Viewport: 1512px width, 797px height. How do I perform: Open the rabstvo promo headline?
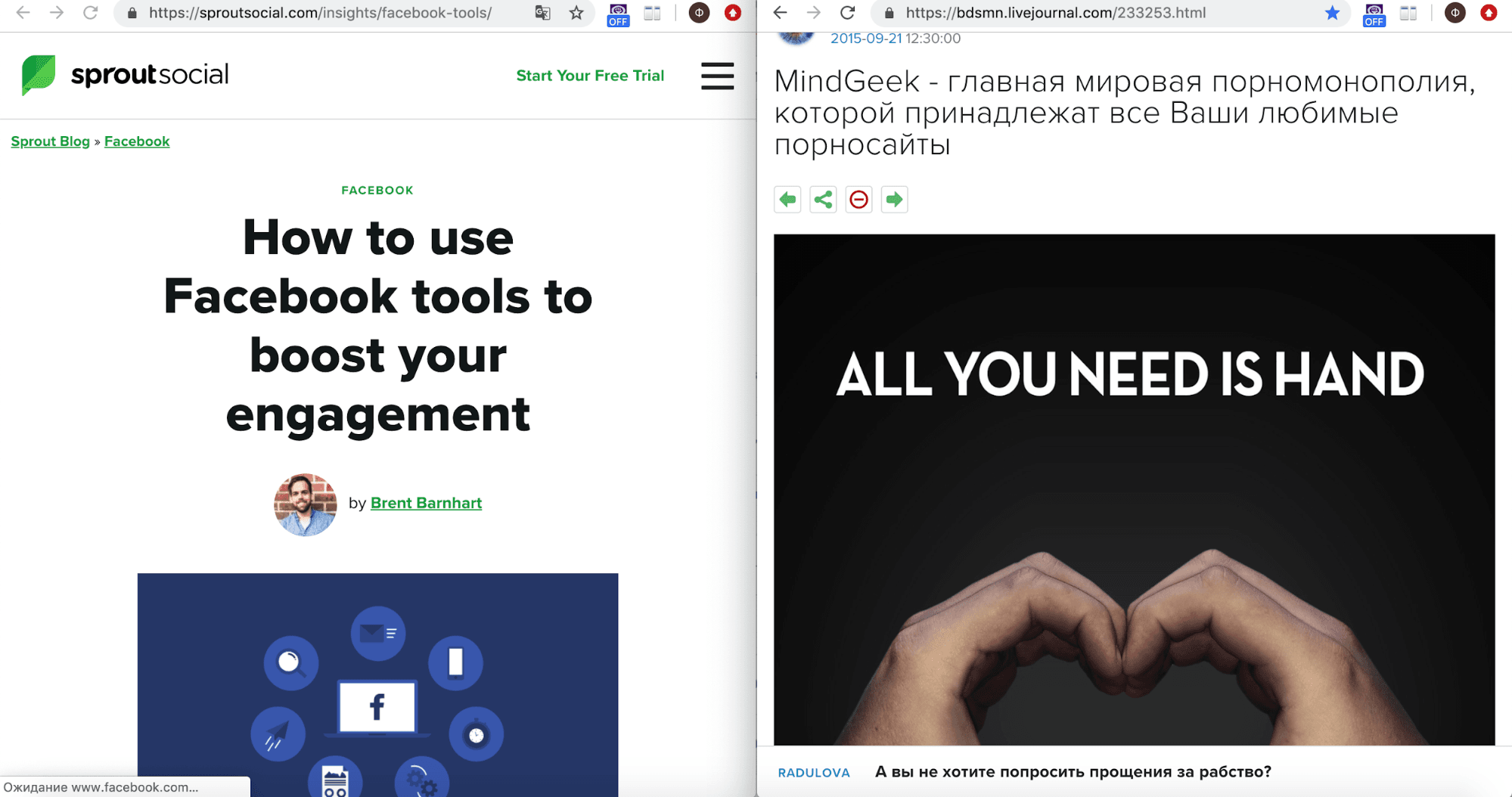1073,772
